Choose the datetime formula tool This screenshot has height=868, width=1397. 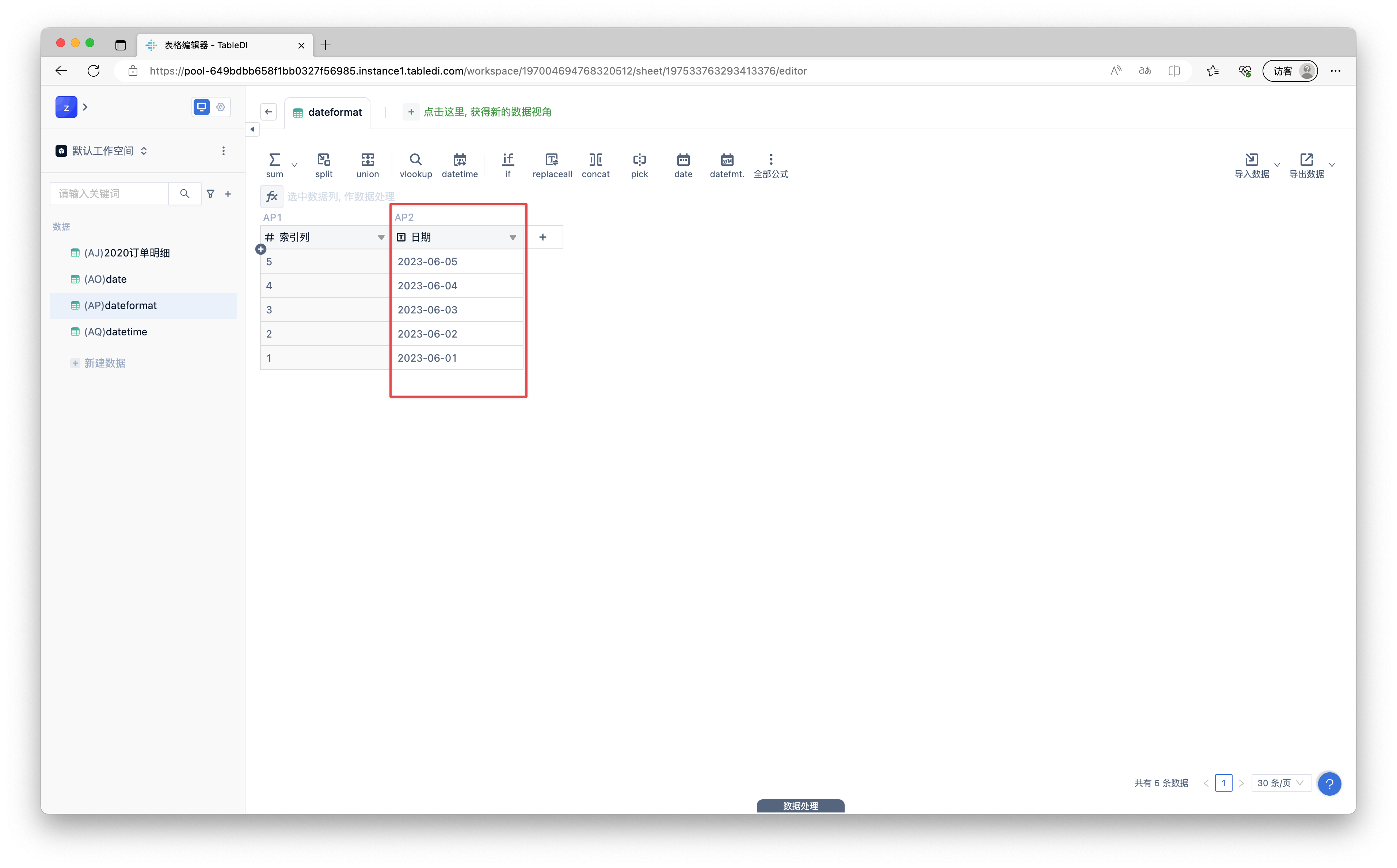pos(460,165)
